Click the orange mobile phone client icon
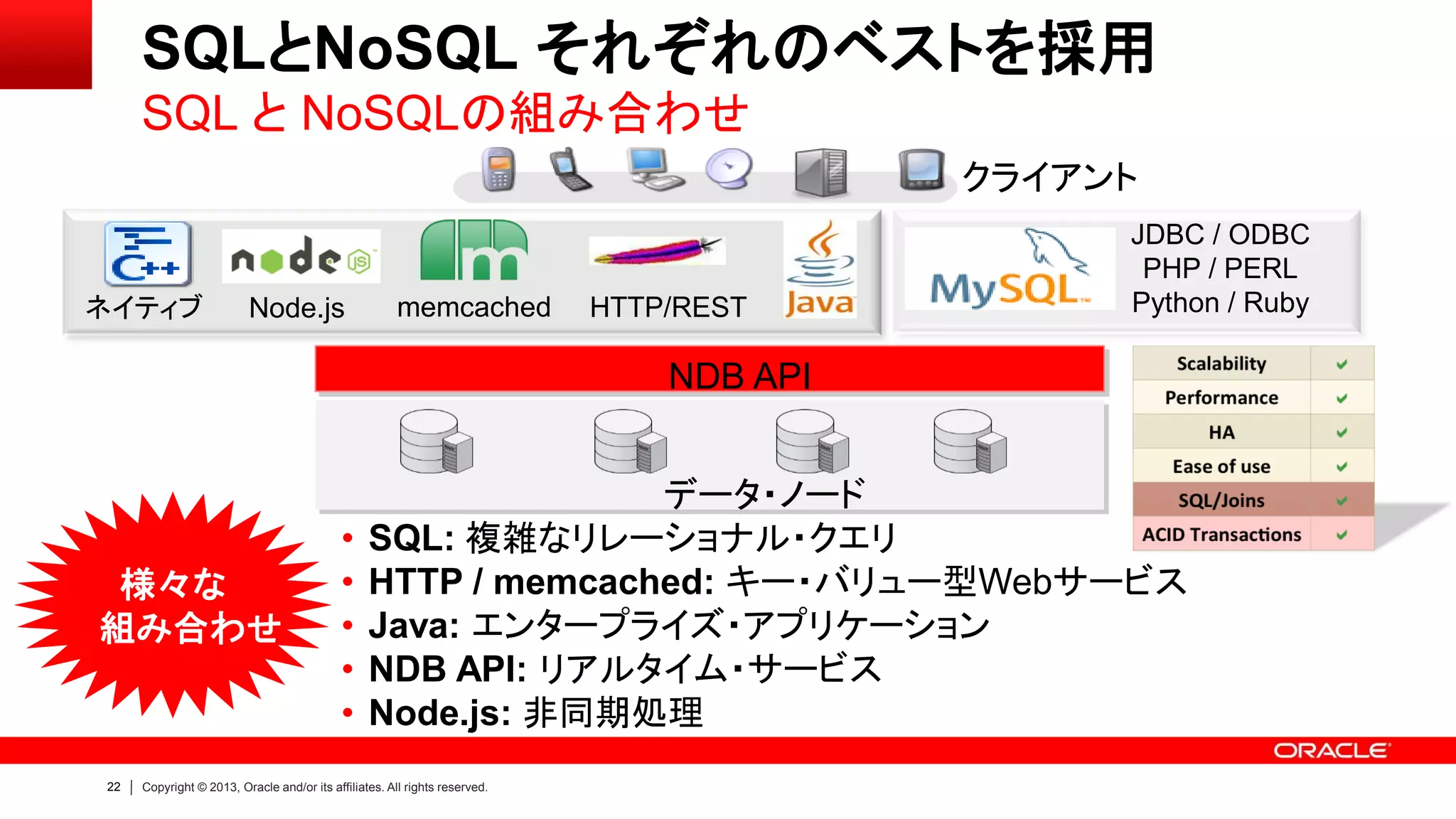This screenshot has width=1456, height=819. (498, 170)
